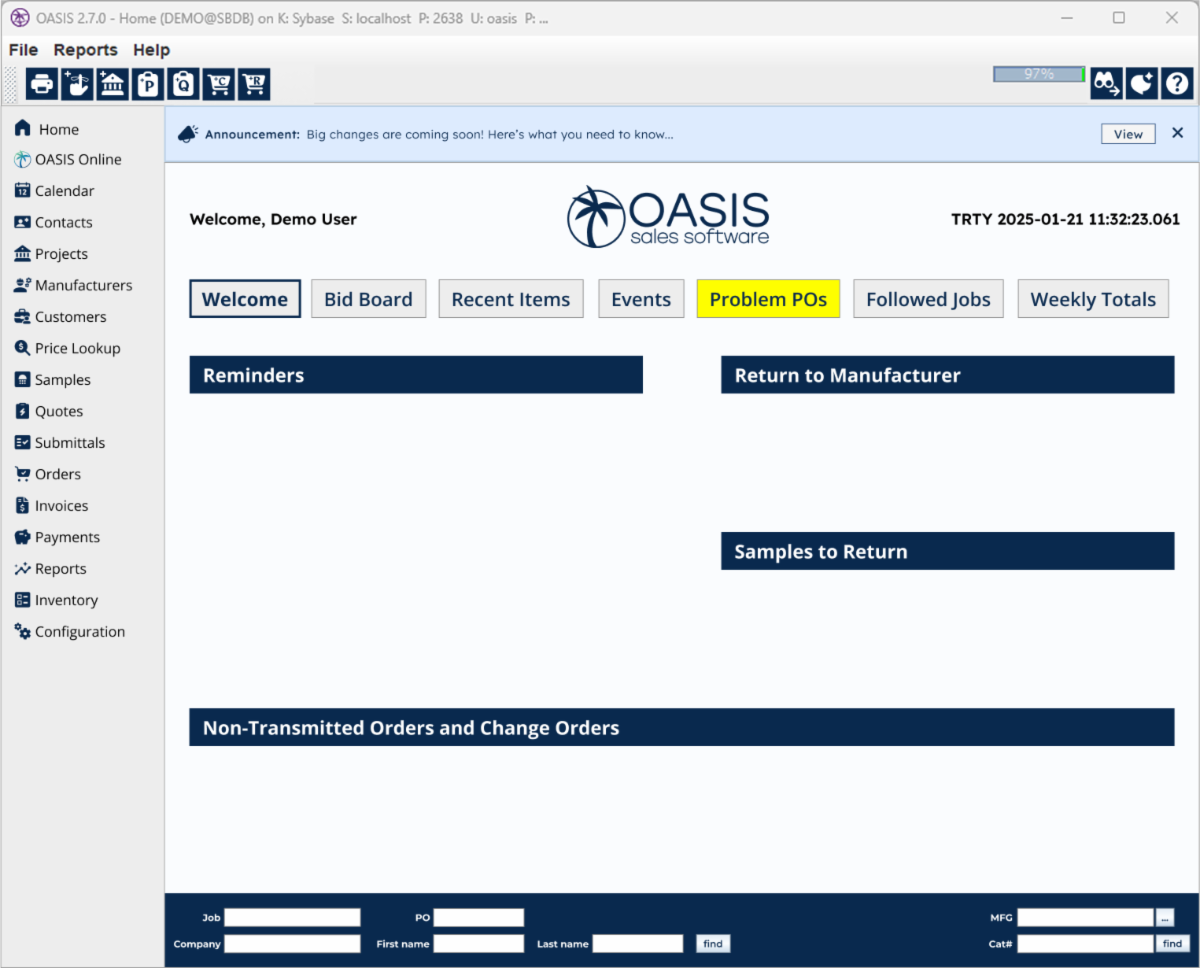Focus the Cat# input field
Viewport: 1200px width, 968px height.
(x=1086, y=944)
